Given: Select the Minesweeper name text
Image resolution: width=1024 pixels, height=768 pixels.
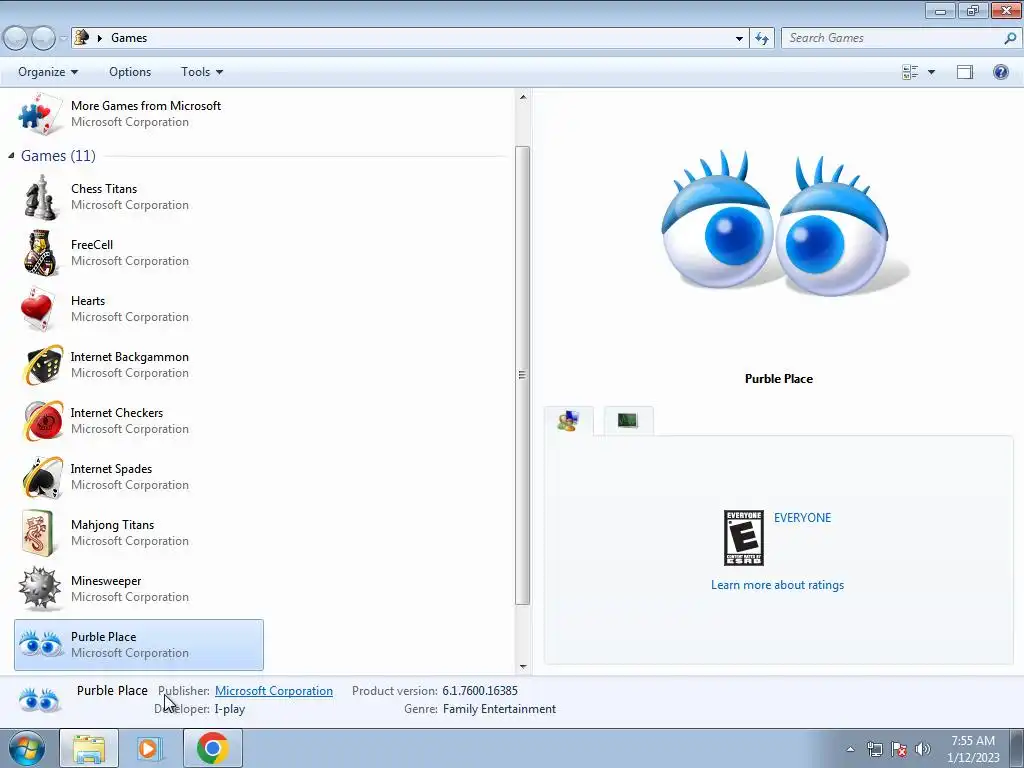Looking at the screenshot, I should coord(106,581).
